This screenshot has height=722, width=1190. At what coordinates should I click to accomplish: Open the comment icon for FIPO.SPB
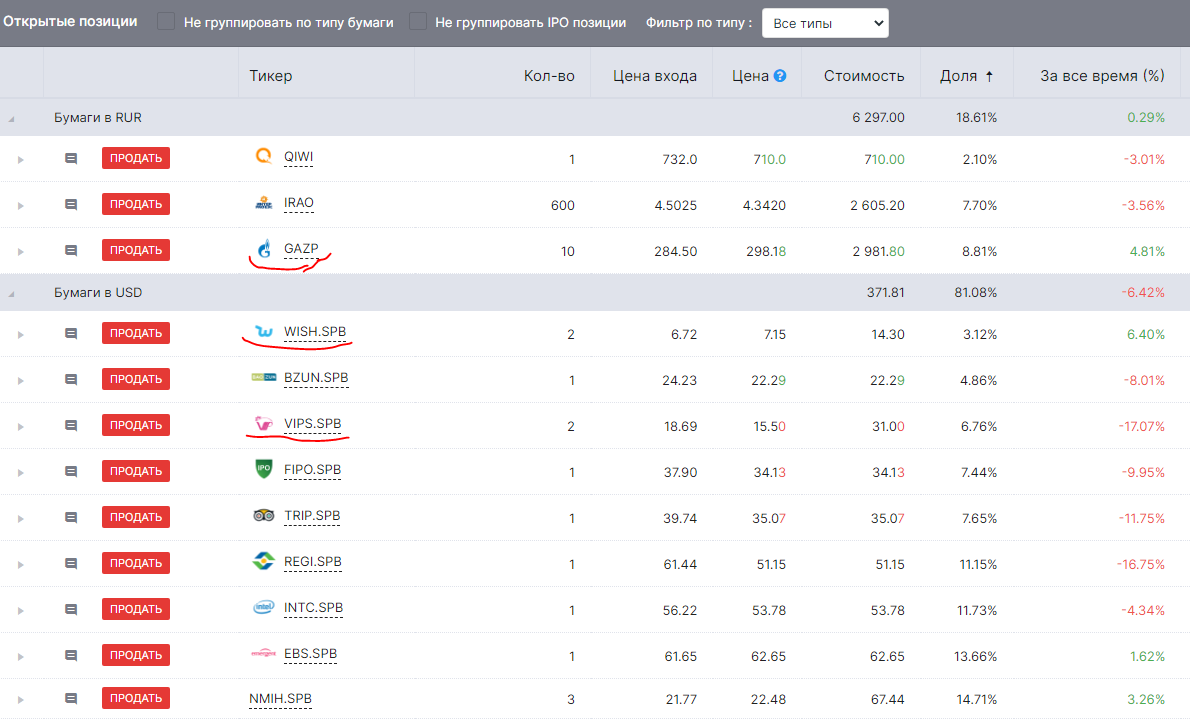point(71,471)
